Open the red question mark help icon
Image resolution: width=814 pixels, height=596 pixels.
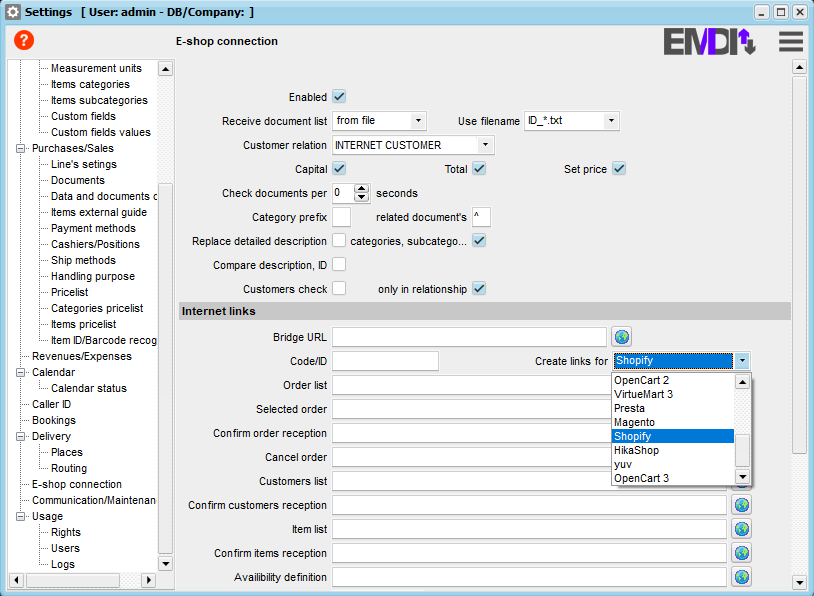(x=24, y=40)
